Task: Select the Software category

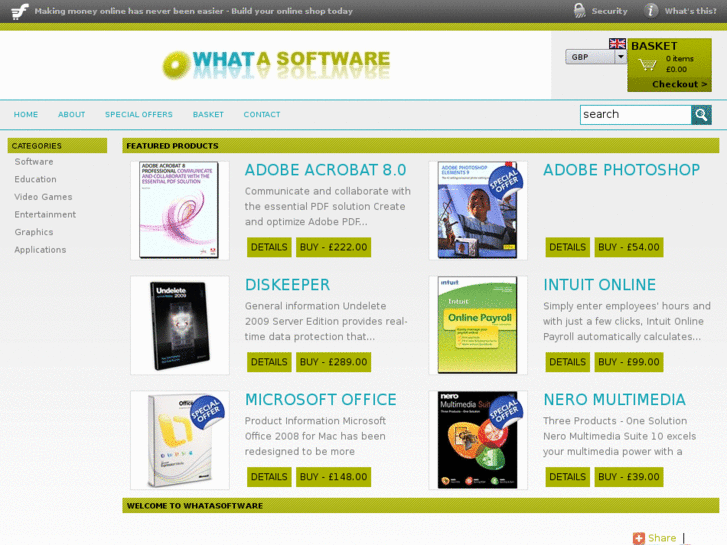Action: coord(34,162)
